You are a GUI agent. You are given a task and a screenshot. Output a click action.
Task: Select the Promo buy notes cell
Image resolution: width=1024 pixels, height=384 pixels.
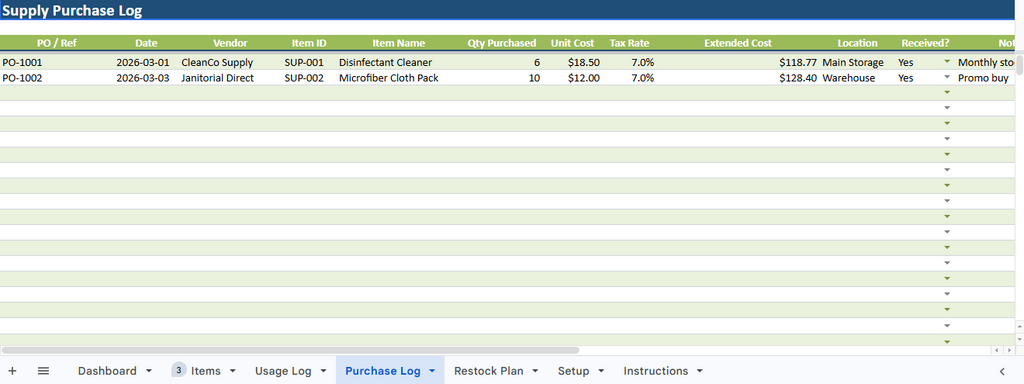[x=983, y=78]
